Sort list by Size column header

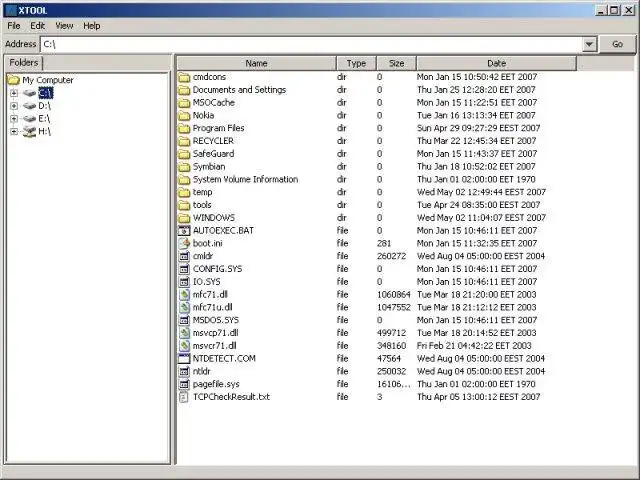coord(396,63)
